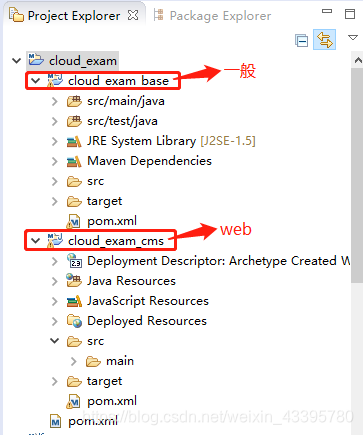Expand the Deployment Descriptor node

[55, 261]
